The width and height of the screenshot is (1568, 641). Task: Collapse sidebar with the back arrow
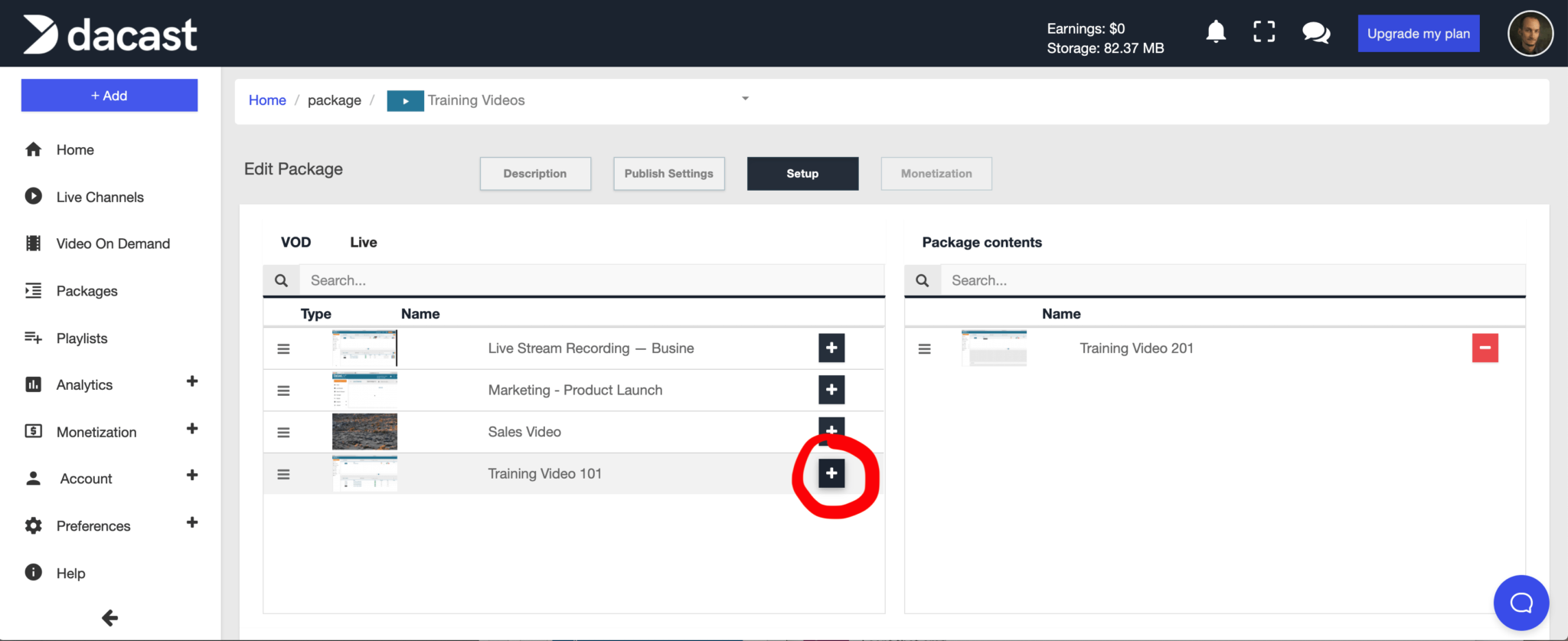pos(109,618)
